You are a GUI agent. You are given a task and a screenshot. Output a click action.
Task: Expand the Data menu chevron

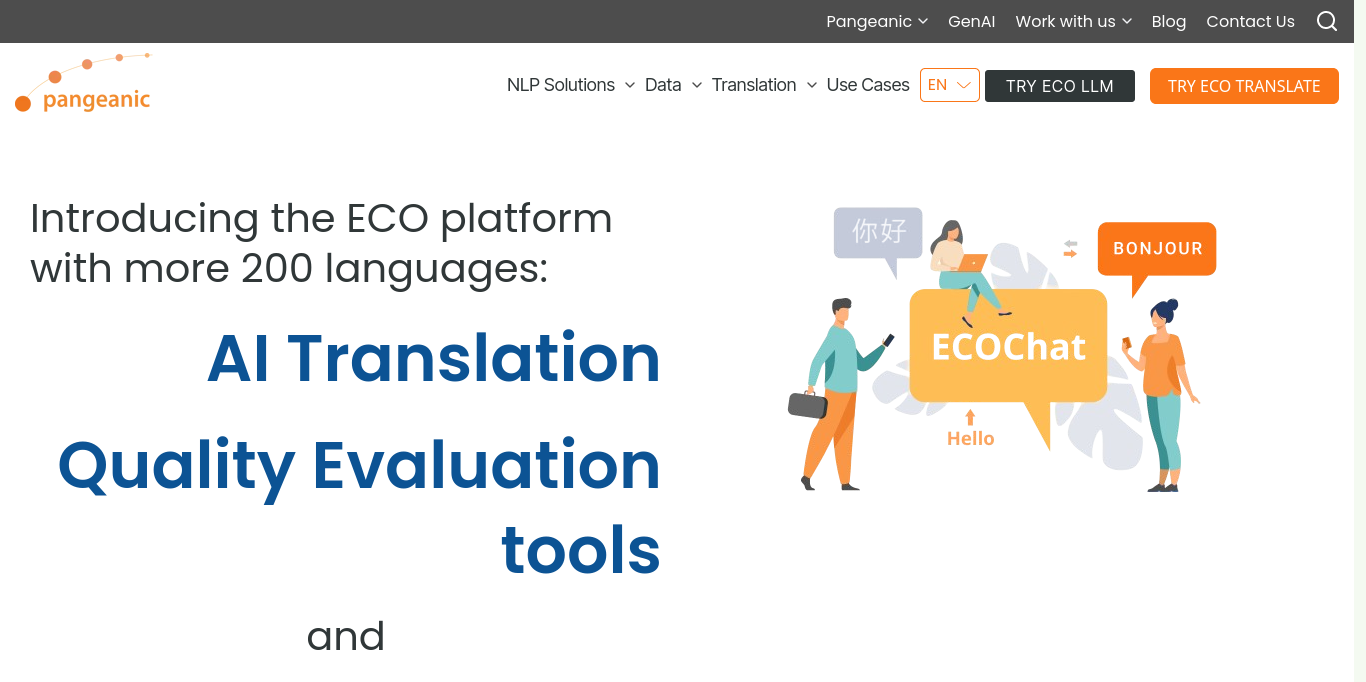point(697,85)
